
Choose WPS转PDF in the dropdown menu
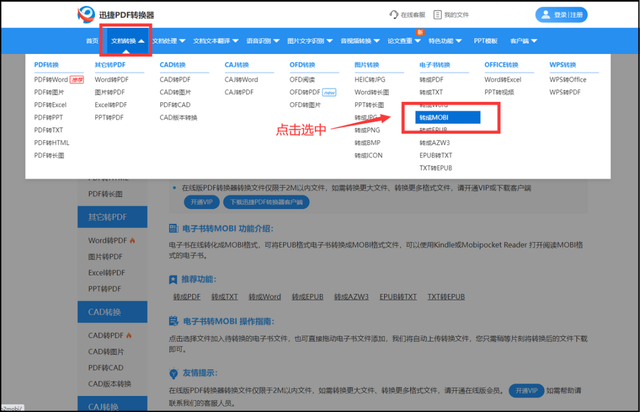[565, 92]
